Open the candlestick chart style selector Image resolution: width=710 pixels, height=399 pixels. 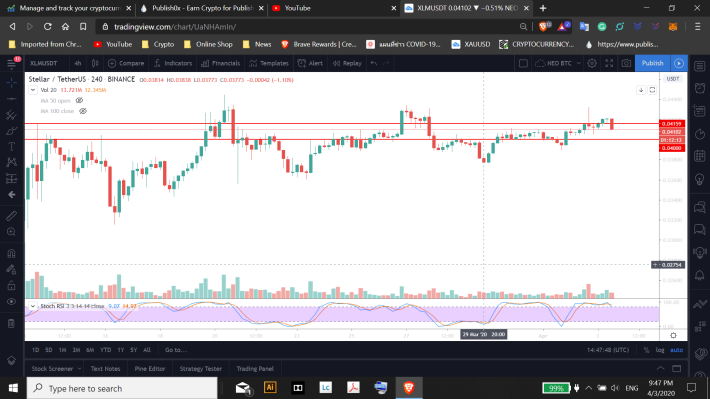[x=95, y=63]
